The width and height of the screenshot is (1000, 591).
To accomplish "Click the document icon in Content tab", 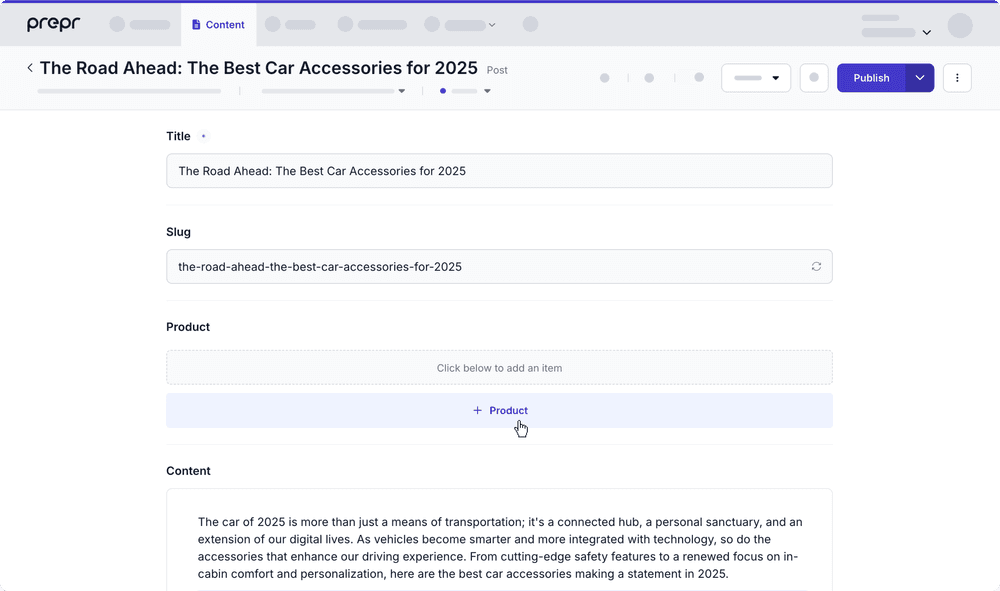I will 196,25.
